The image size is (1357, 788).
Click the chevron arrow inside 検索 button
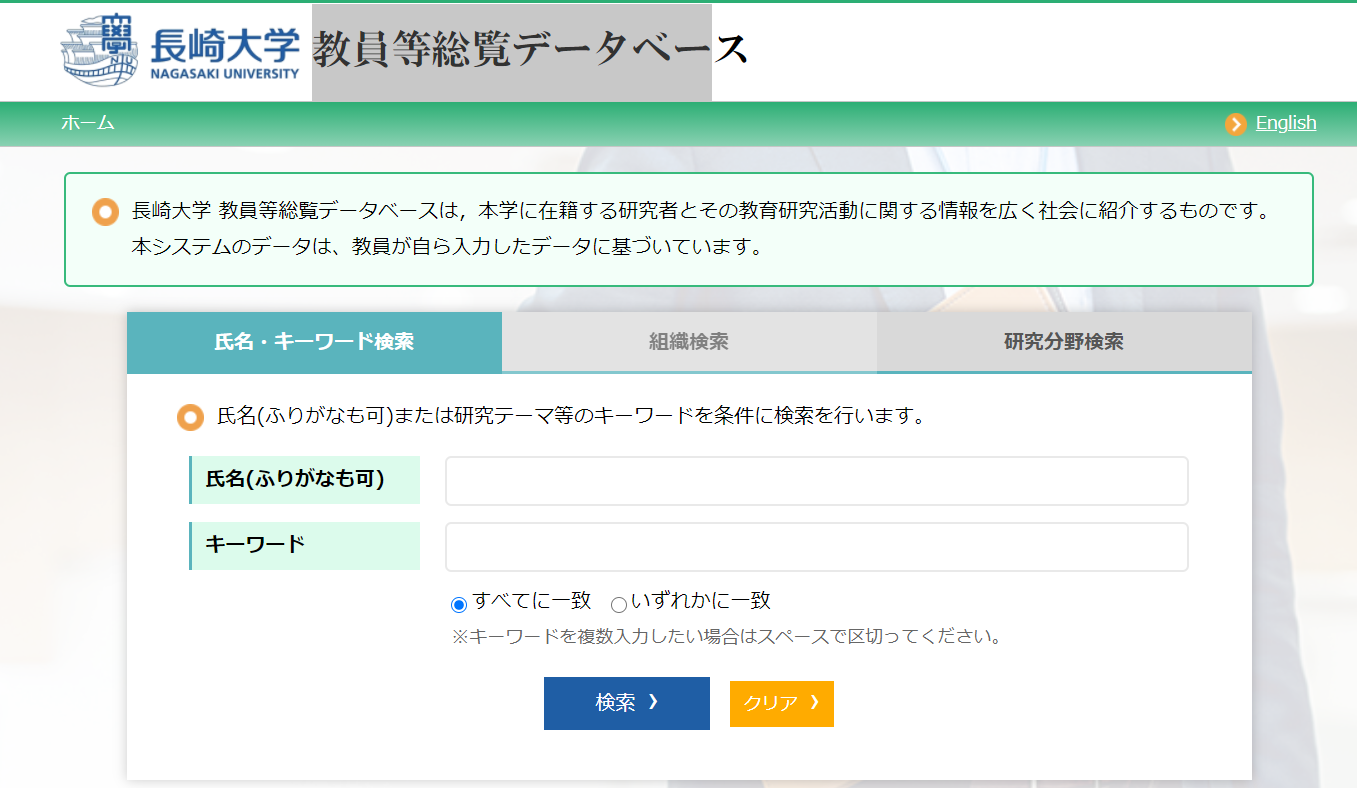coord(653,702)
